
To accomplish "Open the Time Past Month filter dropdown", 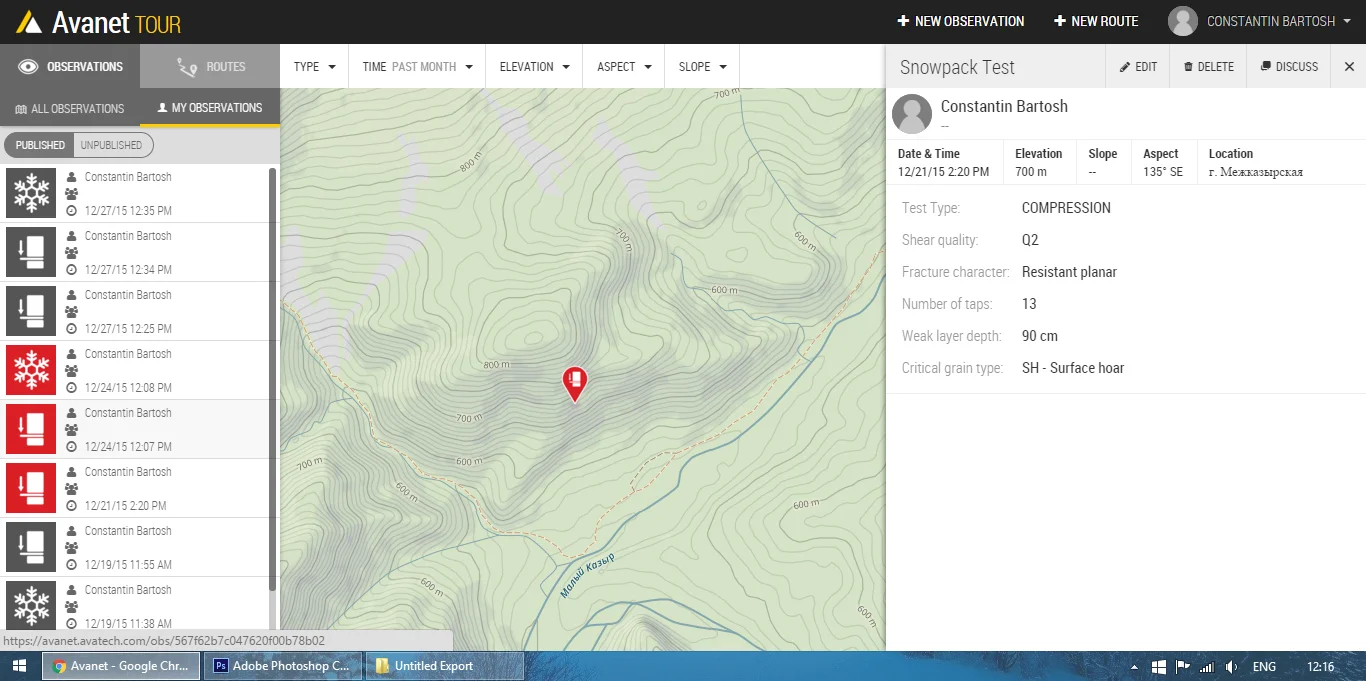I will pos(417,67).
